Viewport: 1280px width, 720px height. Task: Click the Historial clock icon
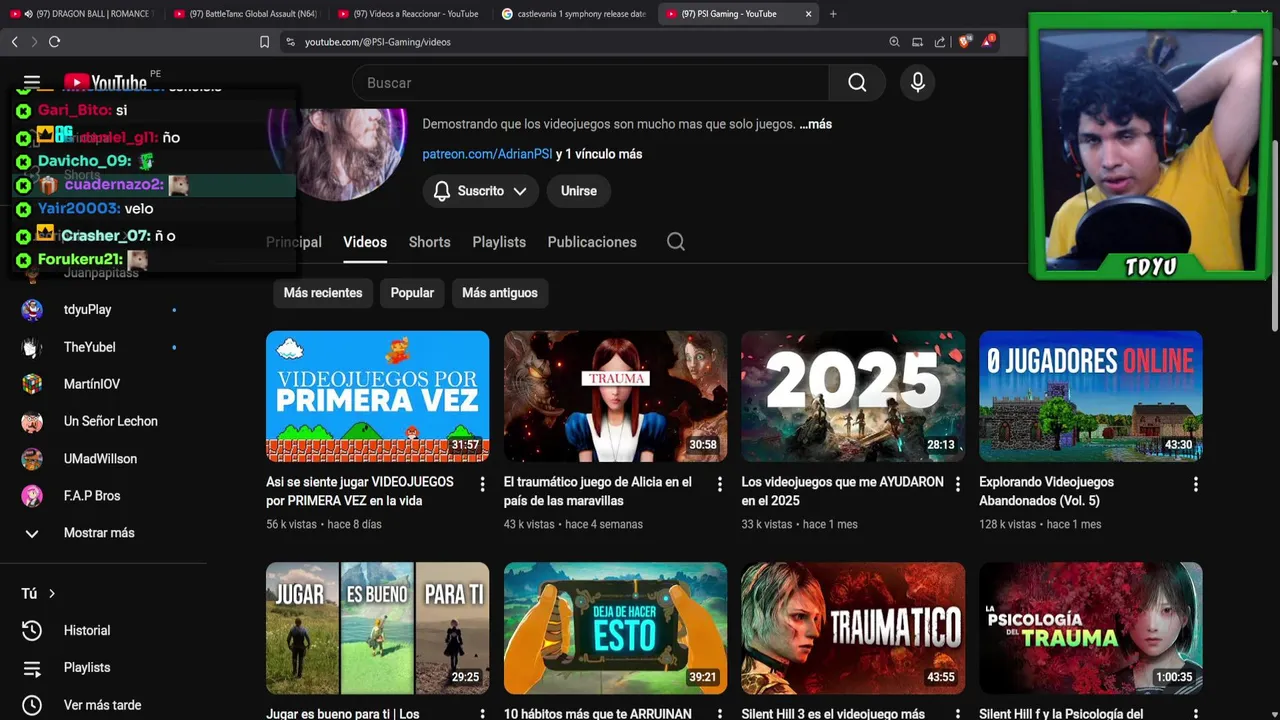tap(32, 631)
